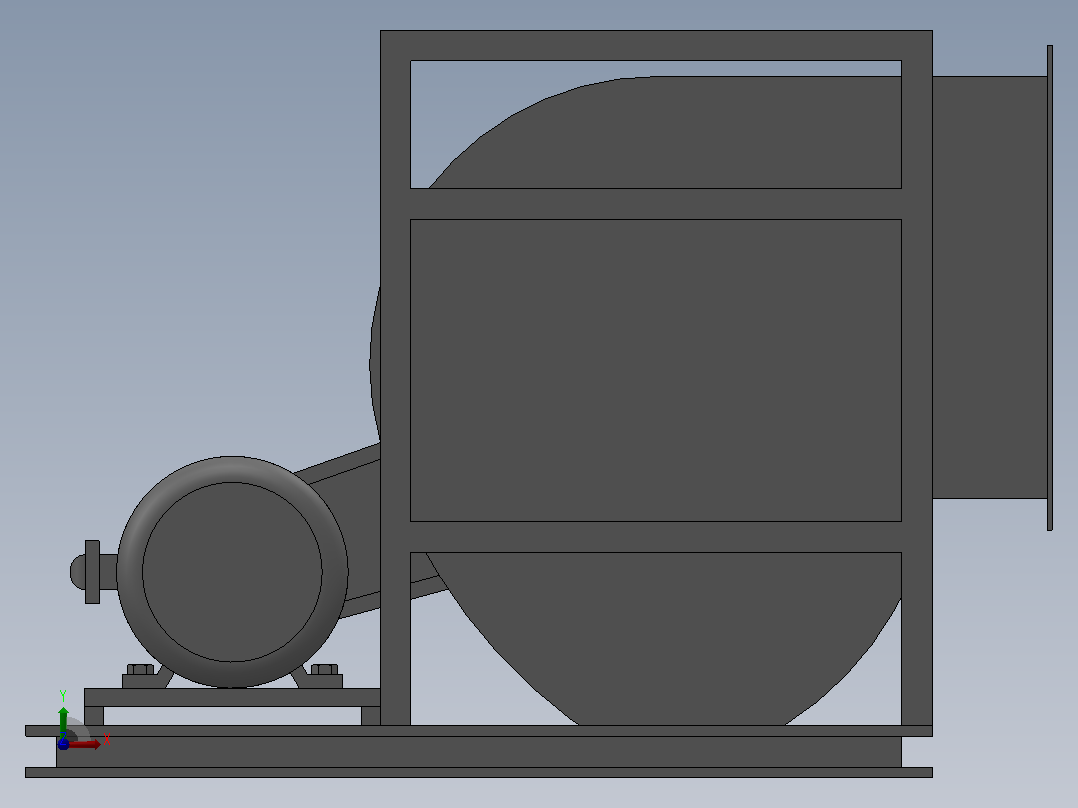Viewport: 1078px width, 808px height.
Task: Click the green Y axis arrow of triad
Action: point(63,720)
